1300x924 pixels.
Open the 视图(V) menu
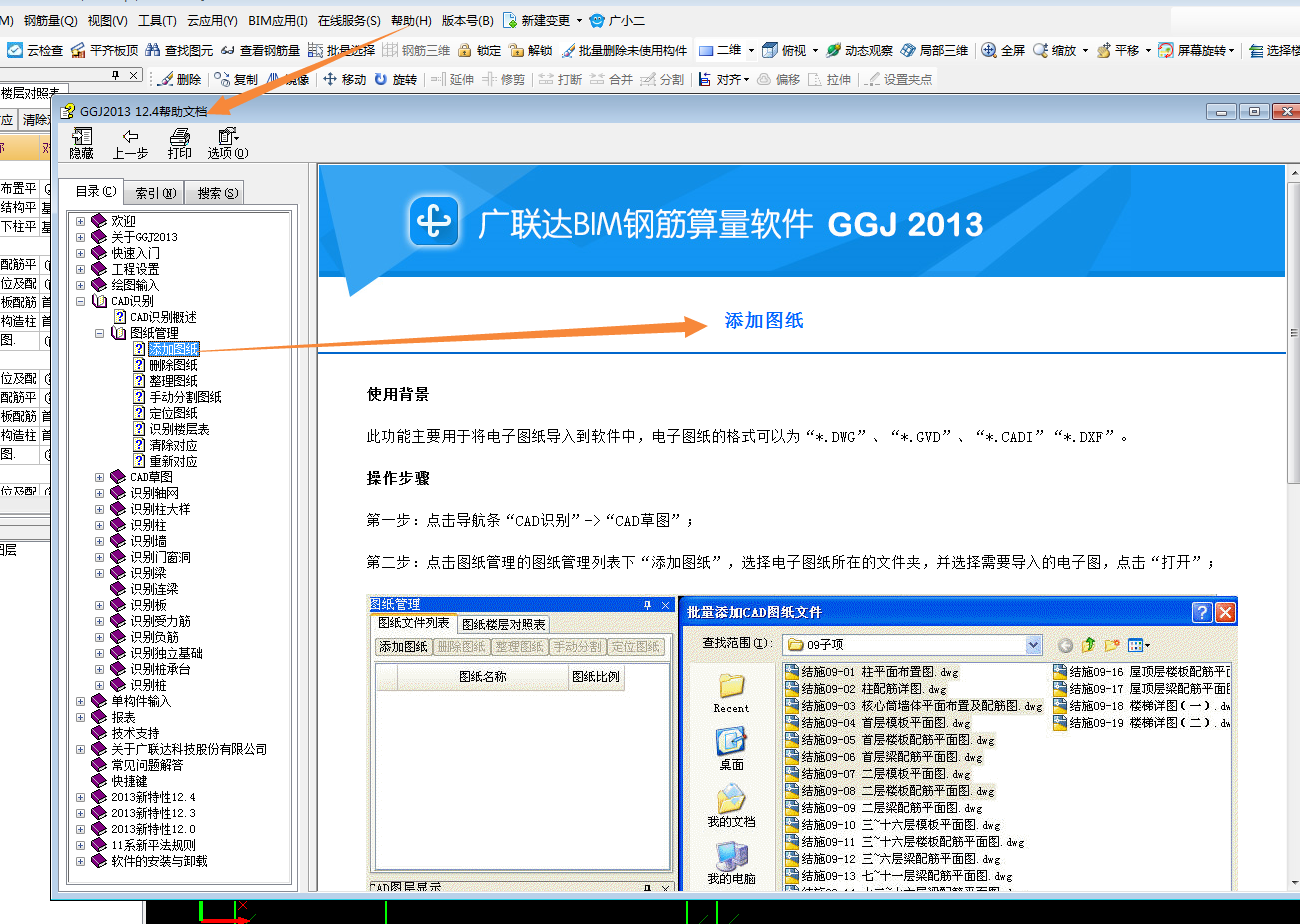click(108, 20)
